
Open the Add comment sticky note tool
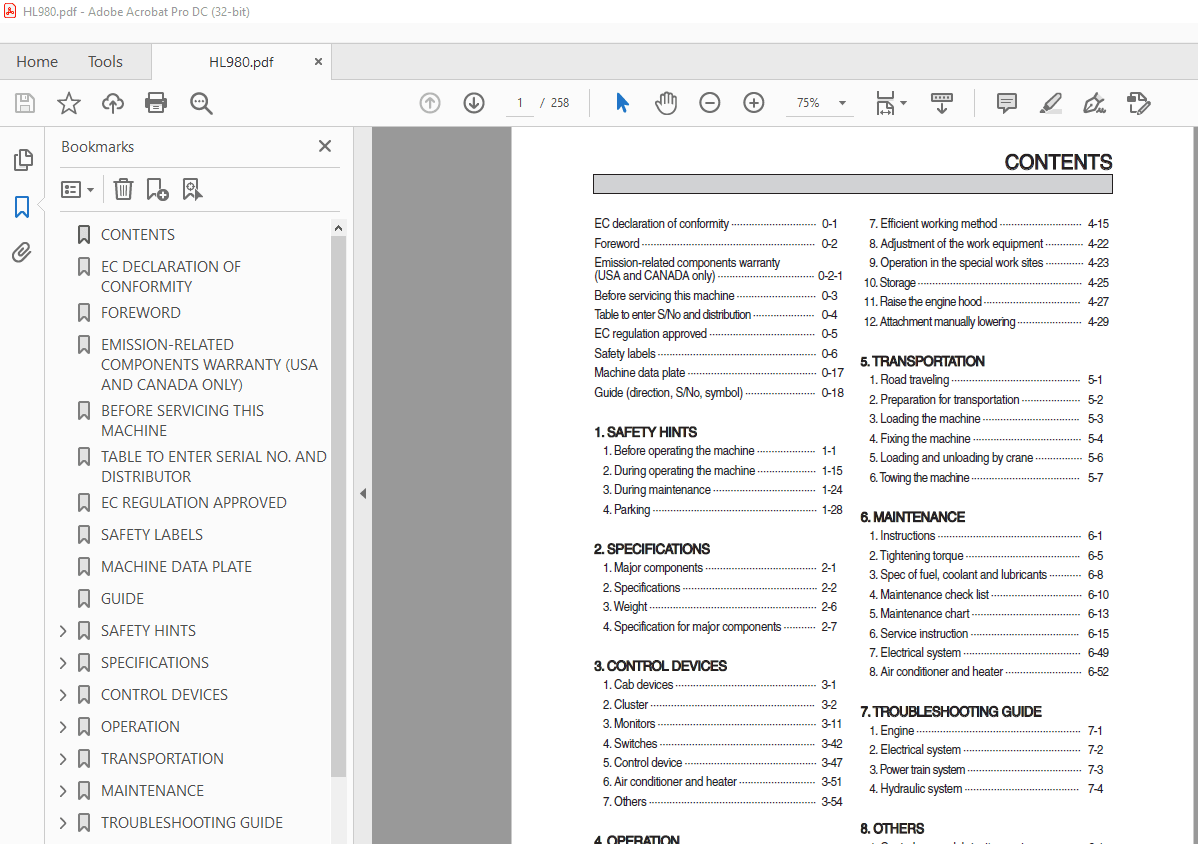coord(1006,103)
